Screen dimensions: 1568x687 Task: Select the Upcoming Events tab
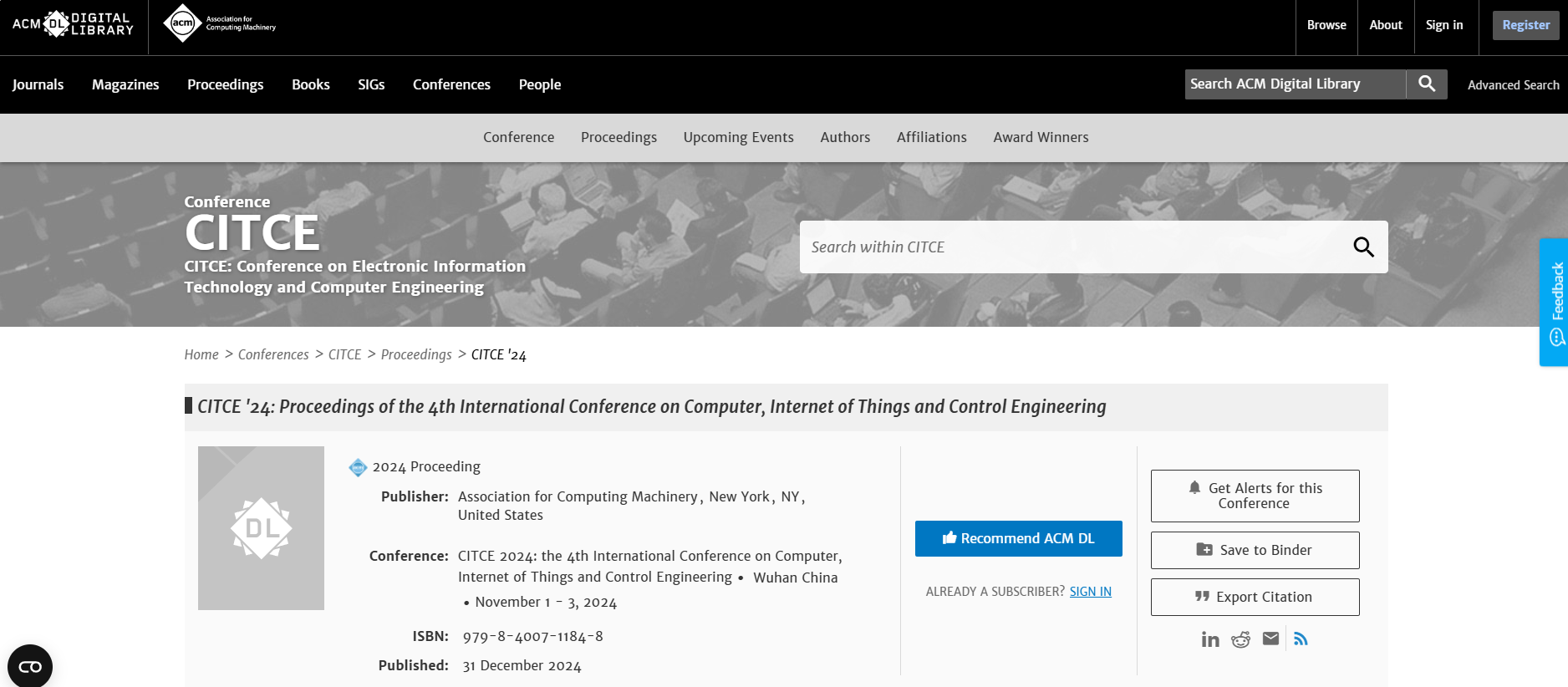738,137
